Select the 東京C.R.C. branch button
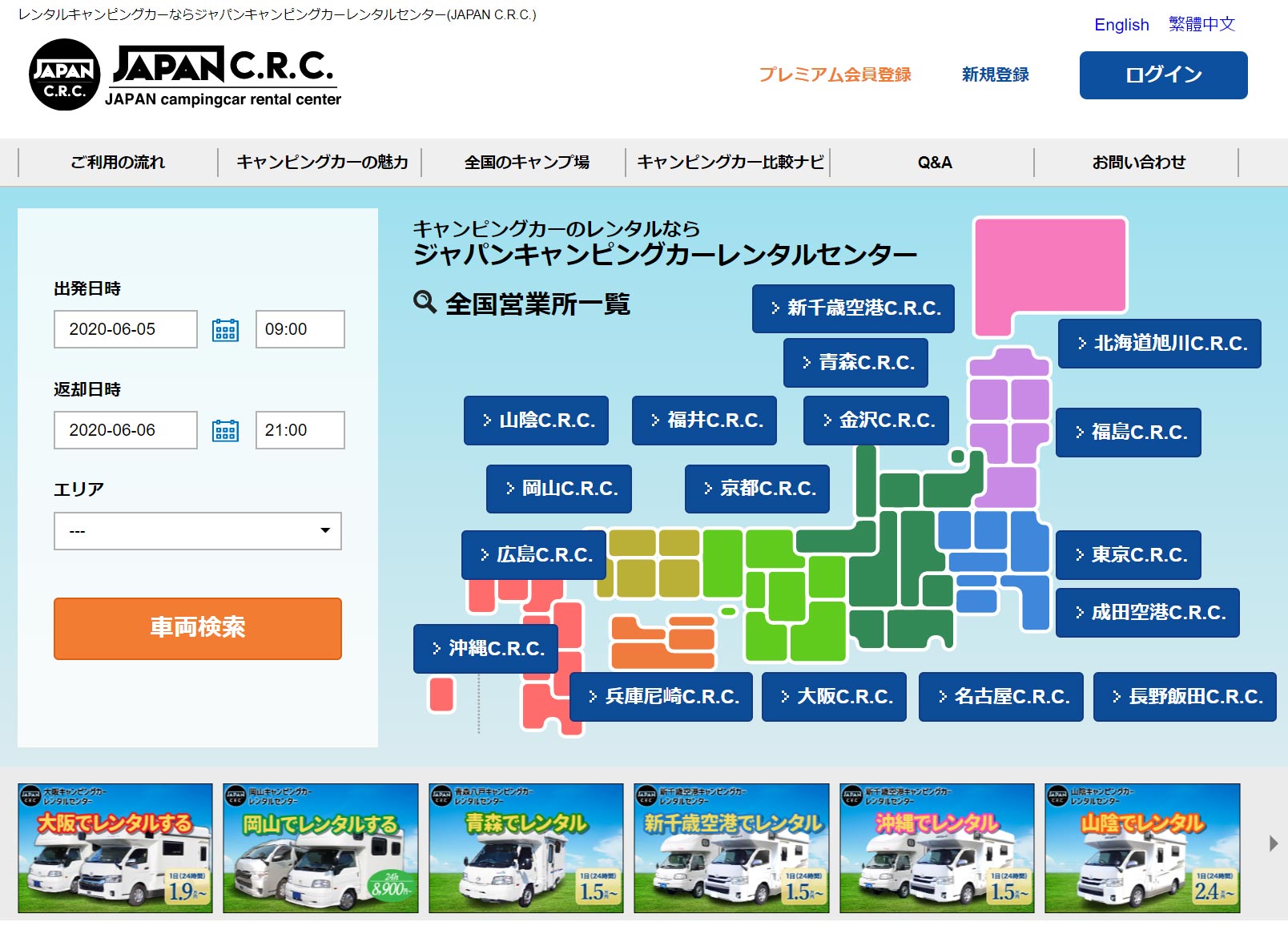Image resolution: width=1288 pixels, height=934 pixels. [x=1129, y=554]
